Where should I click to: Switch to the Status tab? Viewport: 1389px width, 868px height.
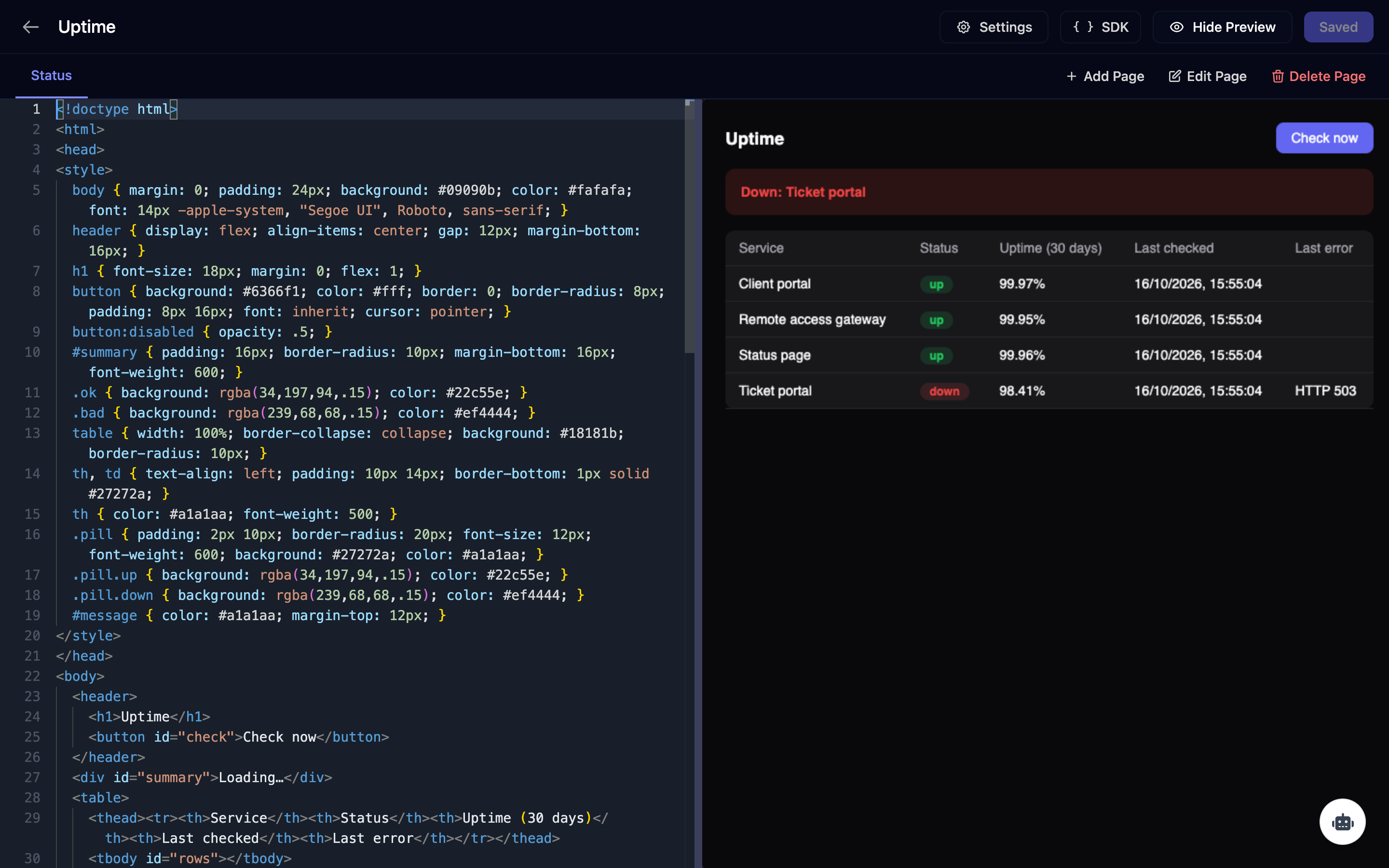pyautogui.click(x=51, y=76)
